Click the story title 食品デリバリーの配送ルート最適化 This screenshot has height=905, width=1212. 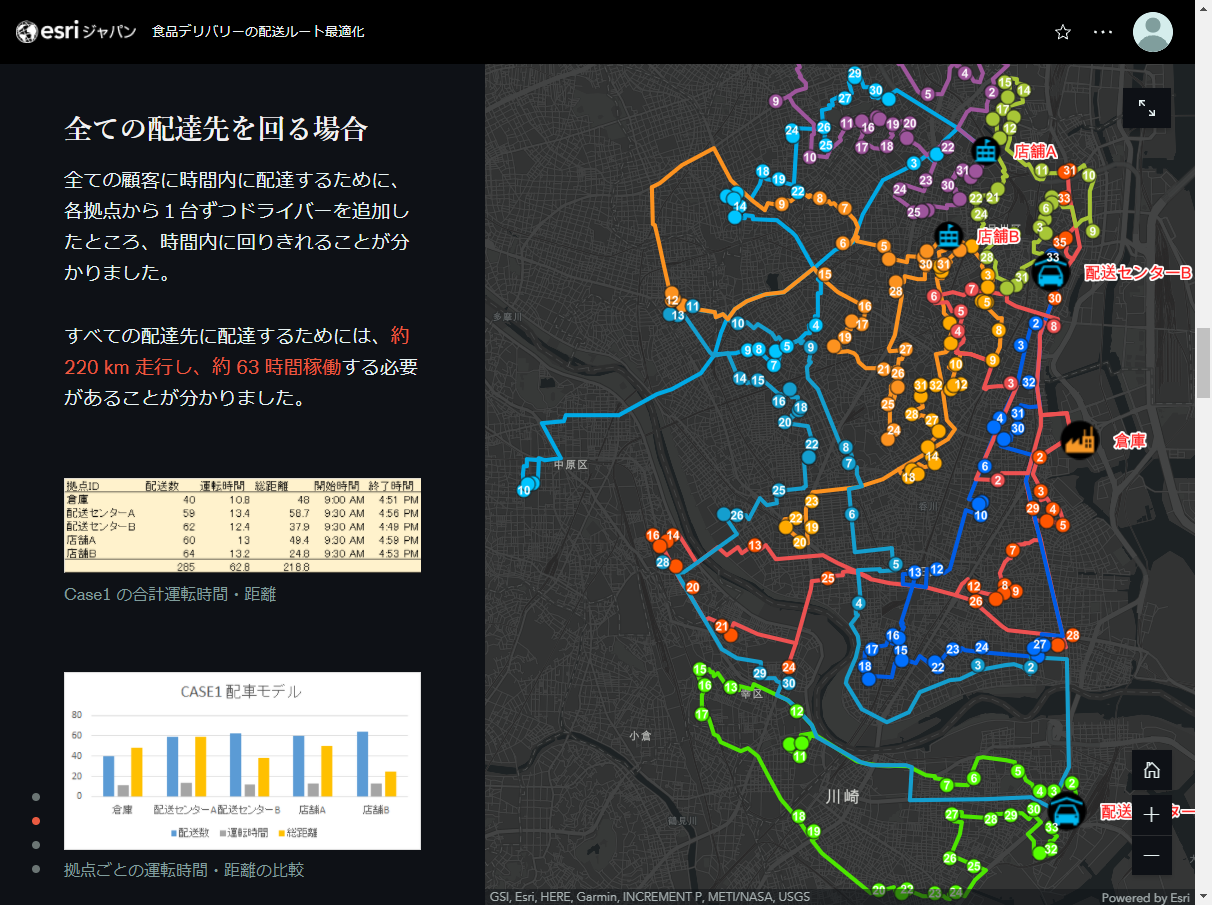(x=258, y=32)
